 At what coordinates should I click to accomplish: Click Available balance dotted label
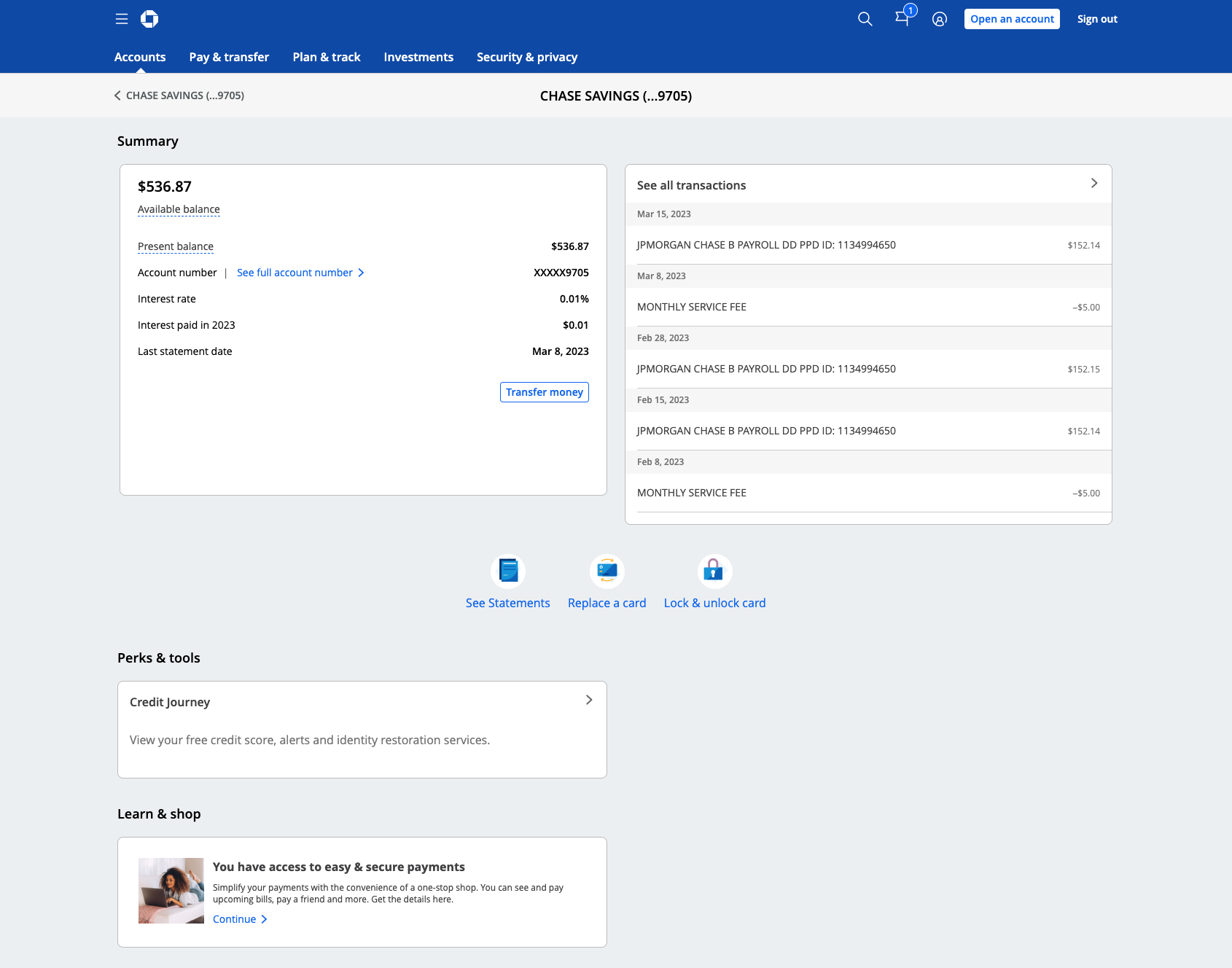179,209
